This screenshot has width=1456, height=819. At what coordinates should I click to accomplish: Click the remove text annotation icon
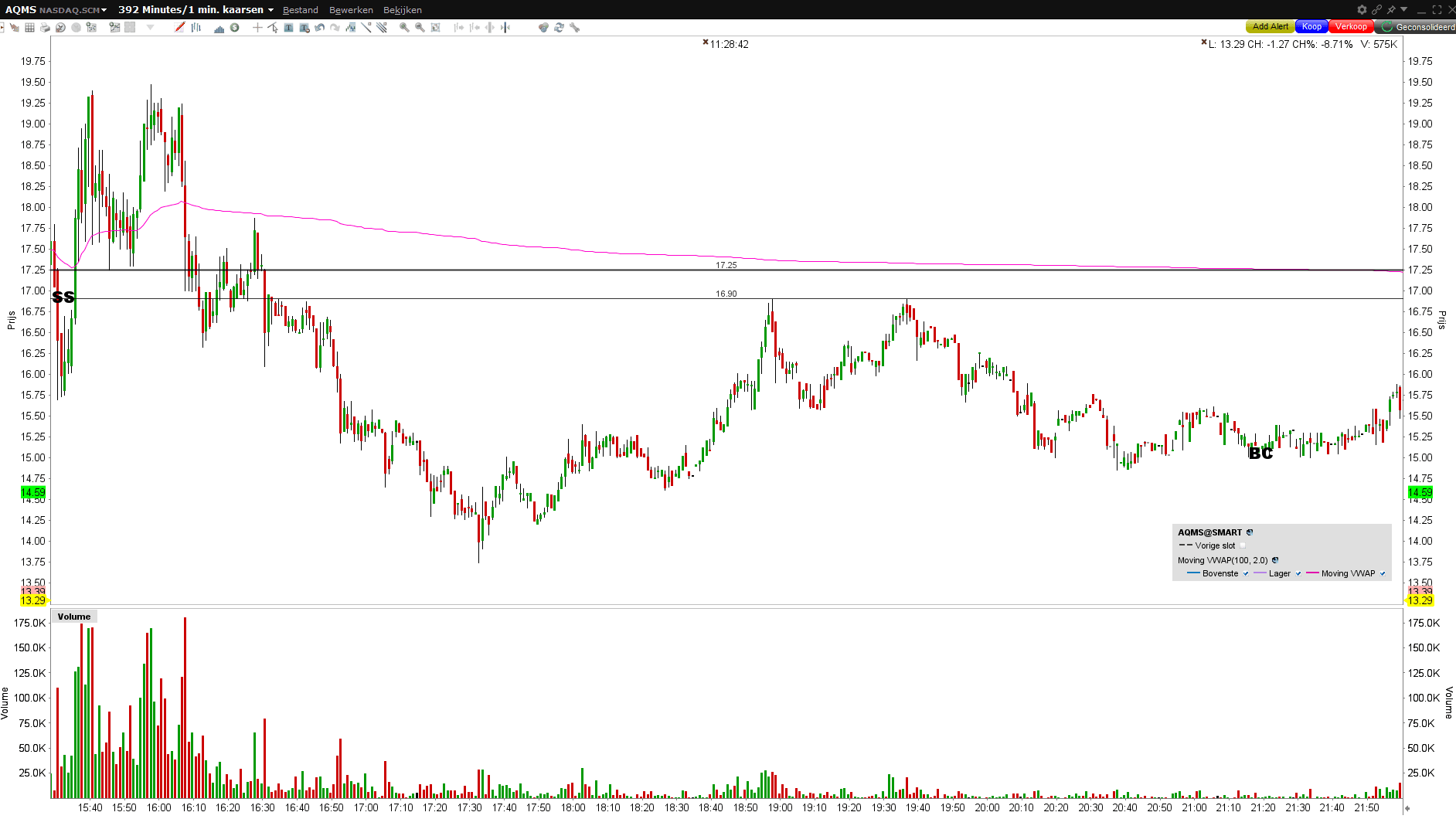tap(304, 28)
